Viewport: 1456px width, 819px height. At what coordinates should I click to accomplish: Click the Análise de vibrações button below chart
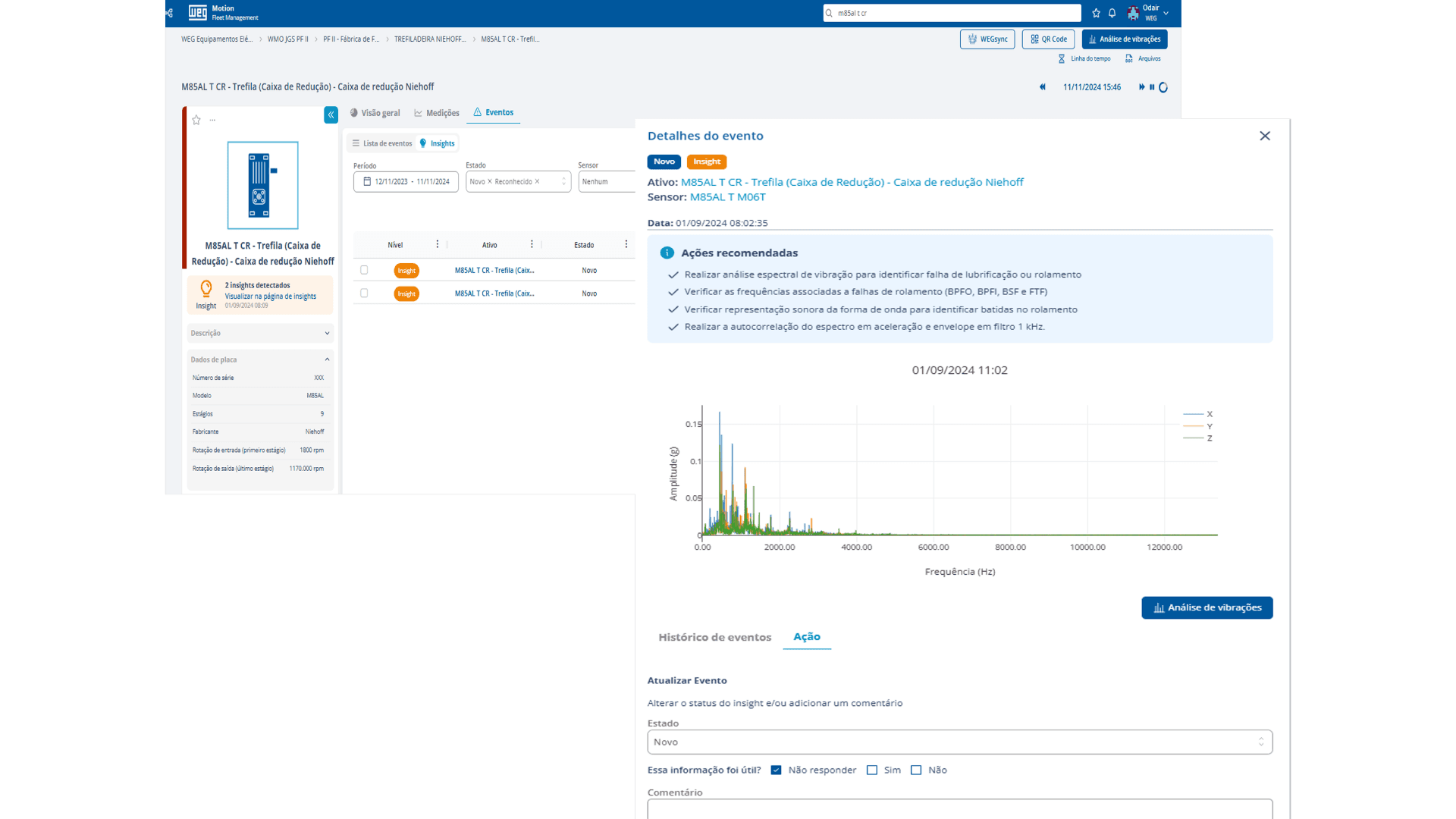pyautogui.click(x=1207, y=607)
